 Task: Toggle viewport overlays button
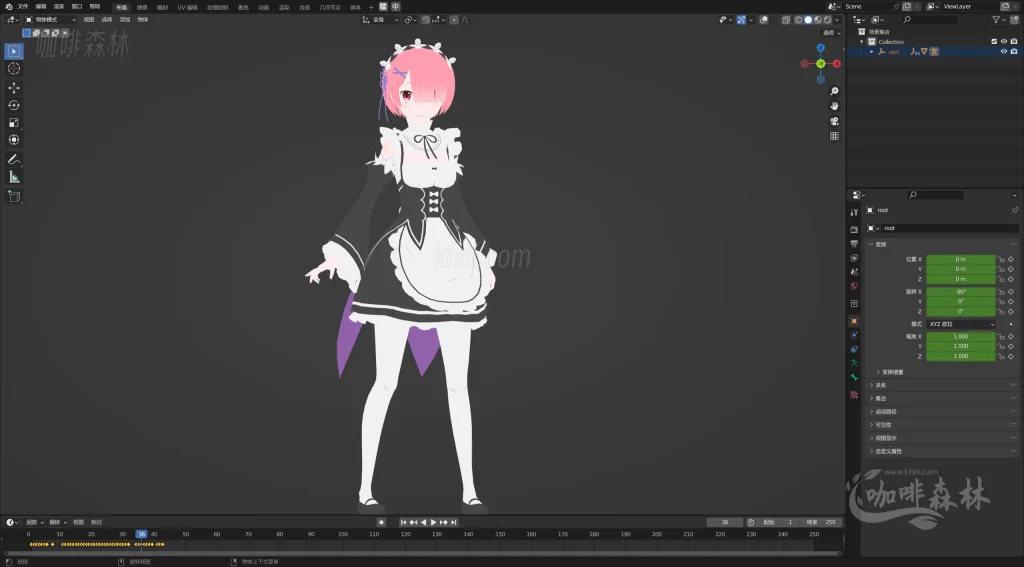[763, 20]
